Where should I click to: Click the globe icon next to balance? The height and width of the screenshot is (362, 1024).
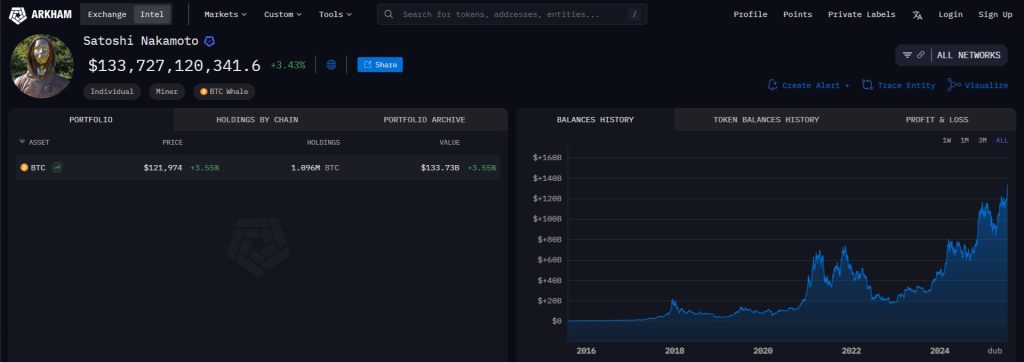click(331, 65)
